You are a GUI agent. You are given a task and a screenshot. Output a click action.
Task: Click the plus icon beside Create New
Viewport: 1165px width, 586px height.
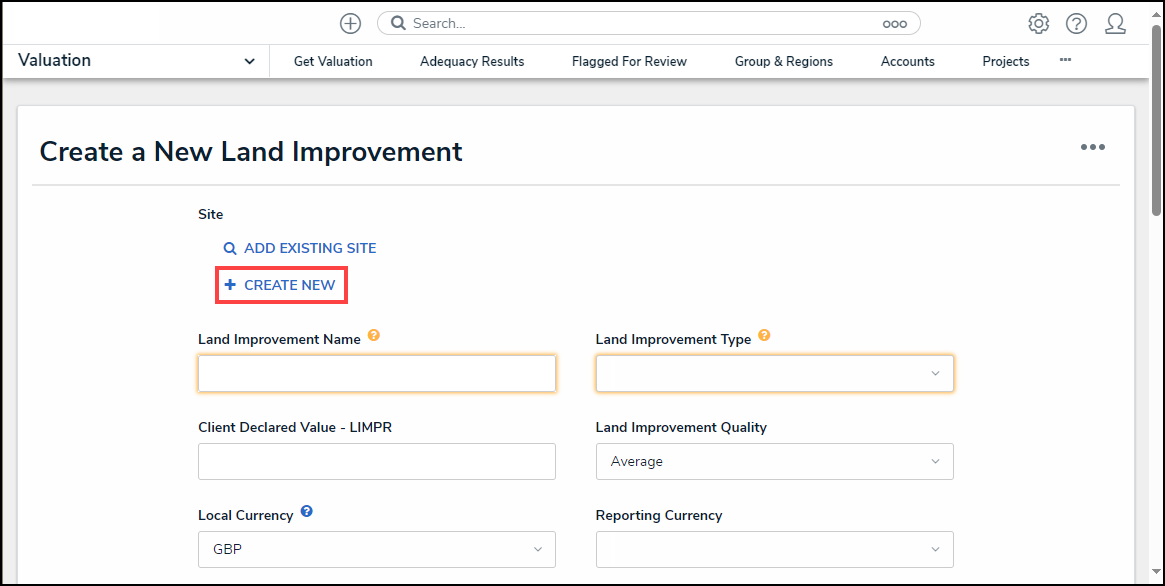tap(230, 284)
